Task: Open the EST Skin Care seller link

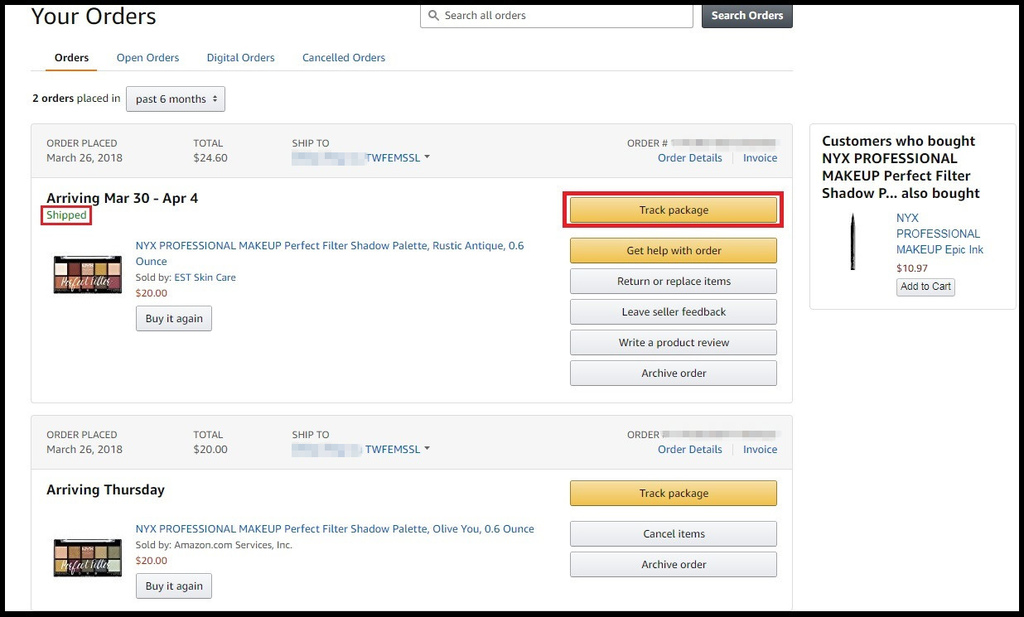Action: [205, 277]
